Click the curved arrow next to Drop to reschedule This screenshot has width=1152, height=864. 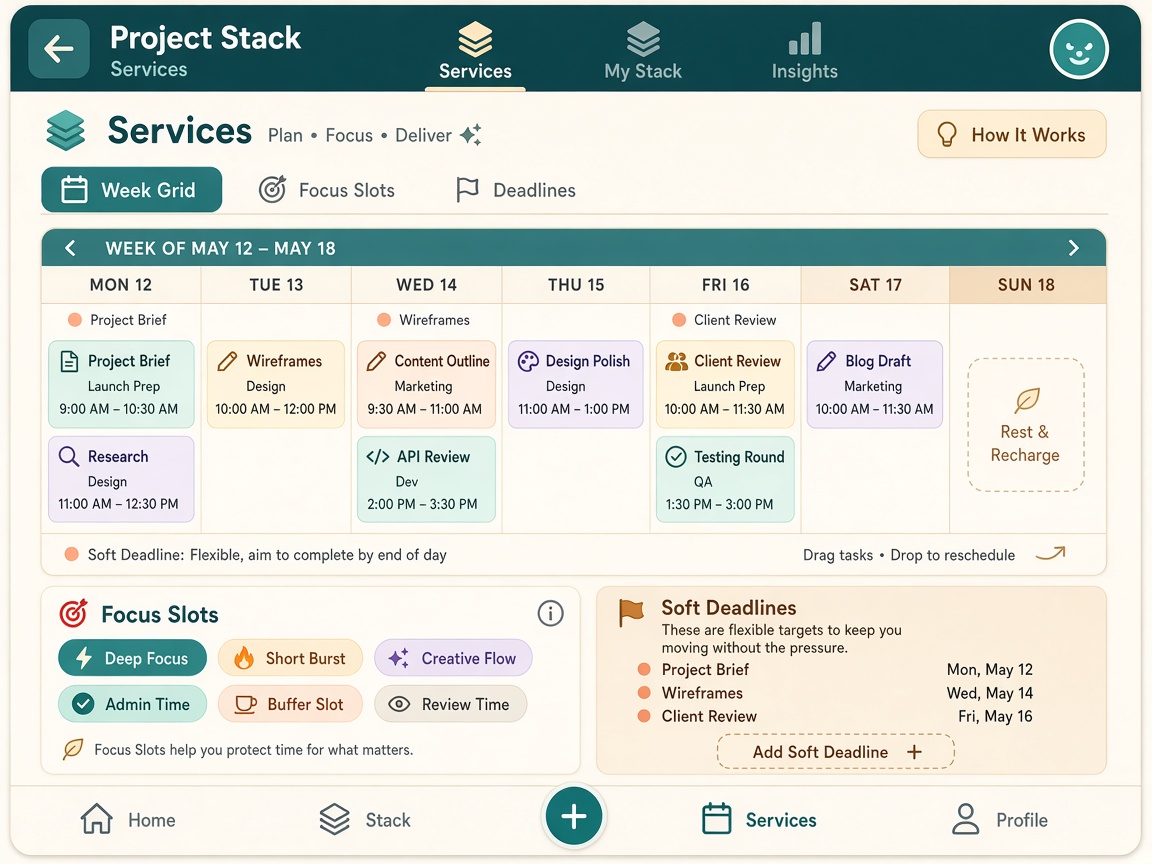(1050, 554)
